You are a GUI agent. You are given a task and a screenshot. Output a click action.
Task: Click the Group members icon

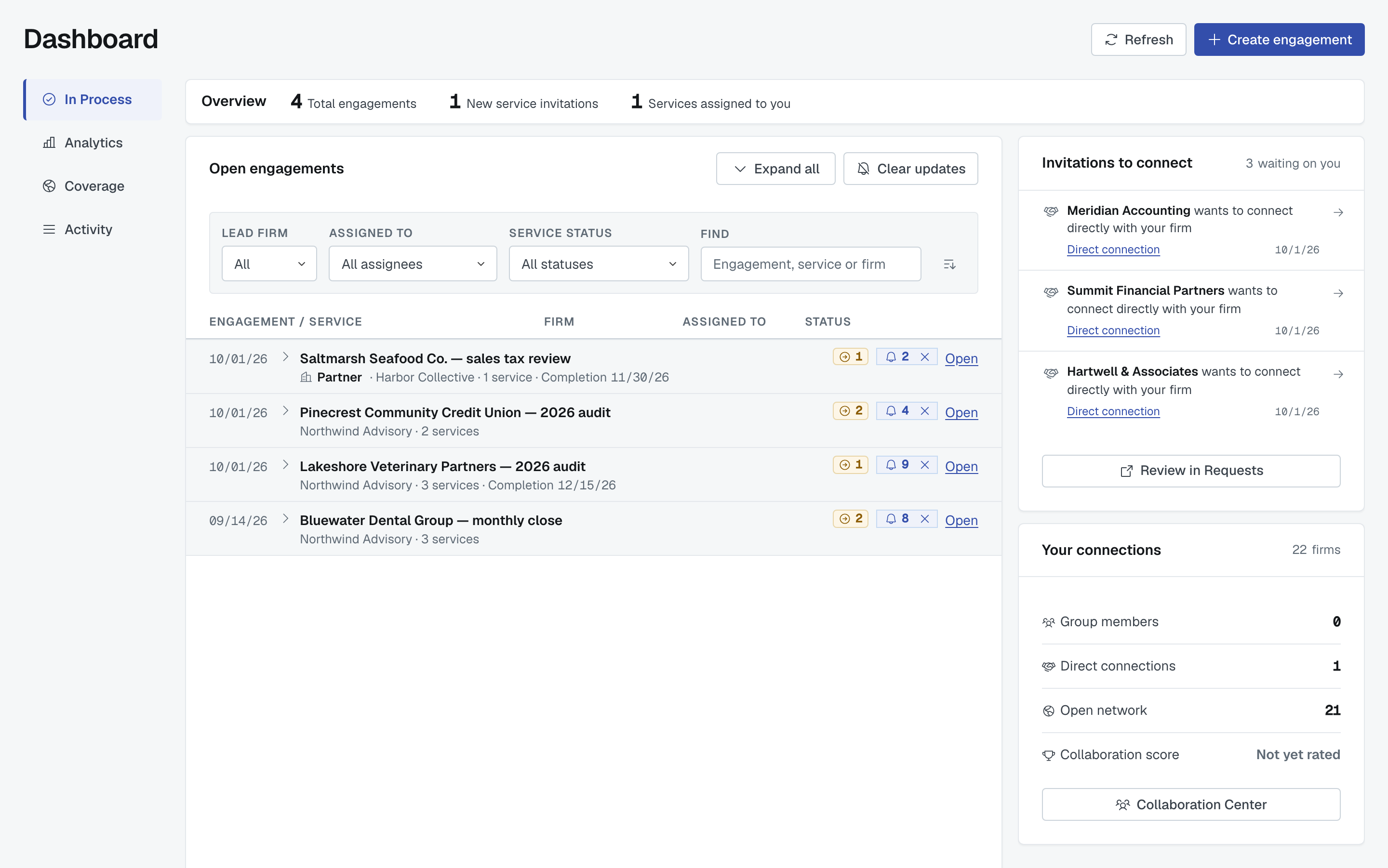click(1049, 622)
